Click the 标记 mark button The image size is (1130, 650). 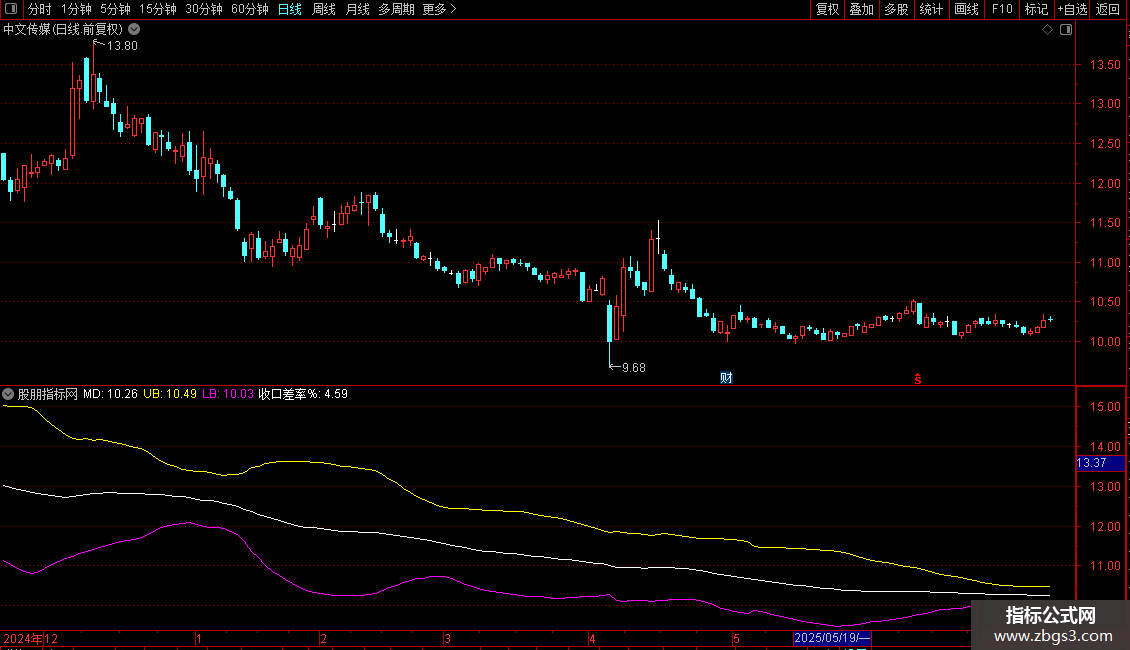(1036, 9)
